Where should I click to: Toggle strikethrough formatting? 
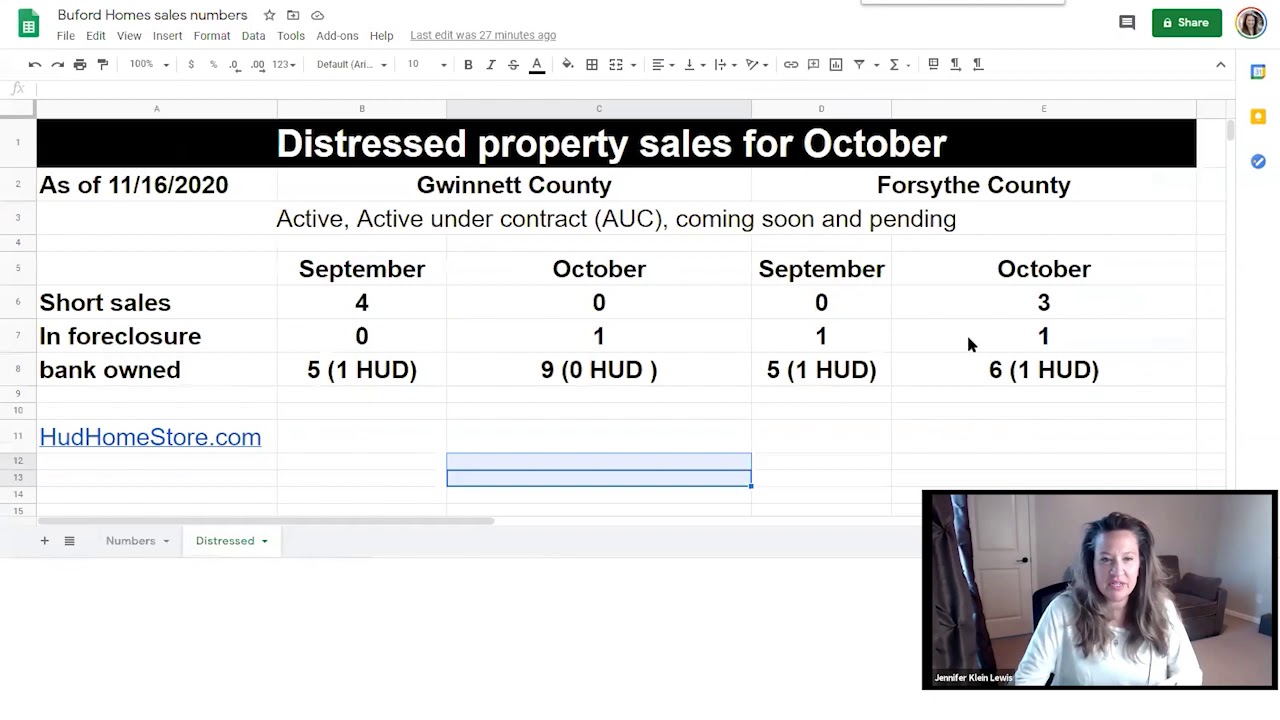pyautogui.click(x=513, y=64)
